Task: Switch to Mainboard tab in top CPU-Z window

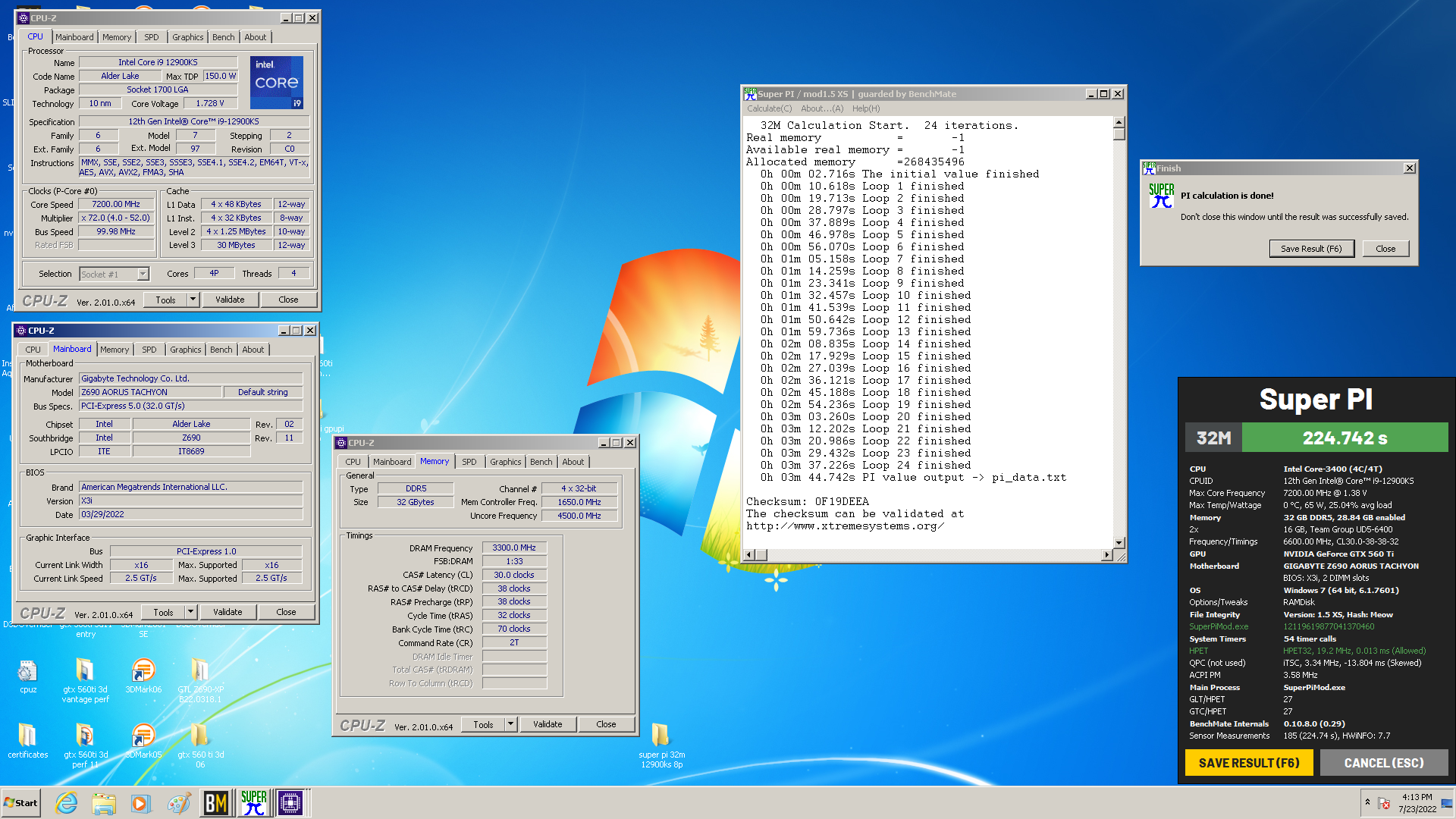Action: tap(74, 37)
